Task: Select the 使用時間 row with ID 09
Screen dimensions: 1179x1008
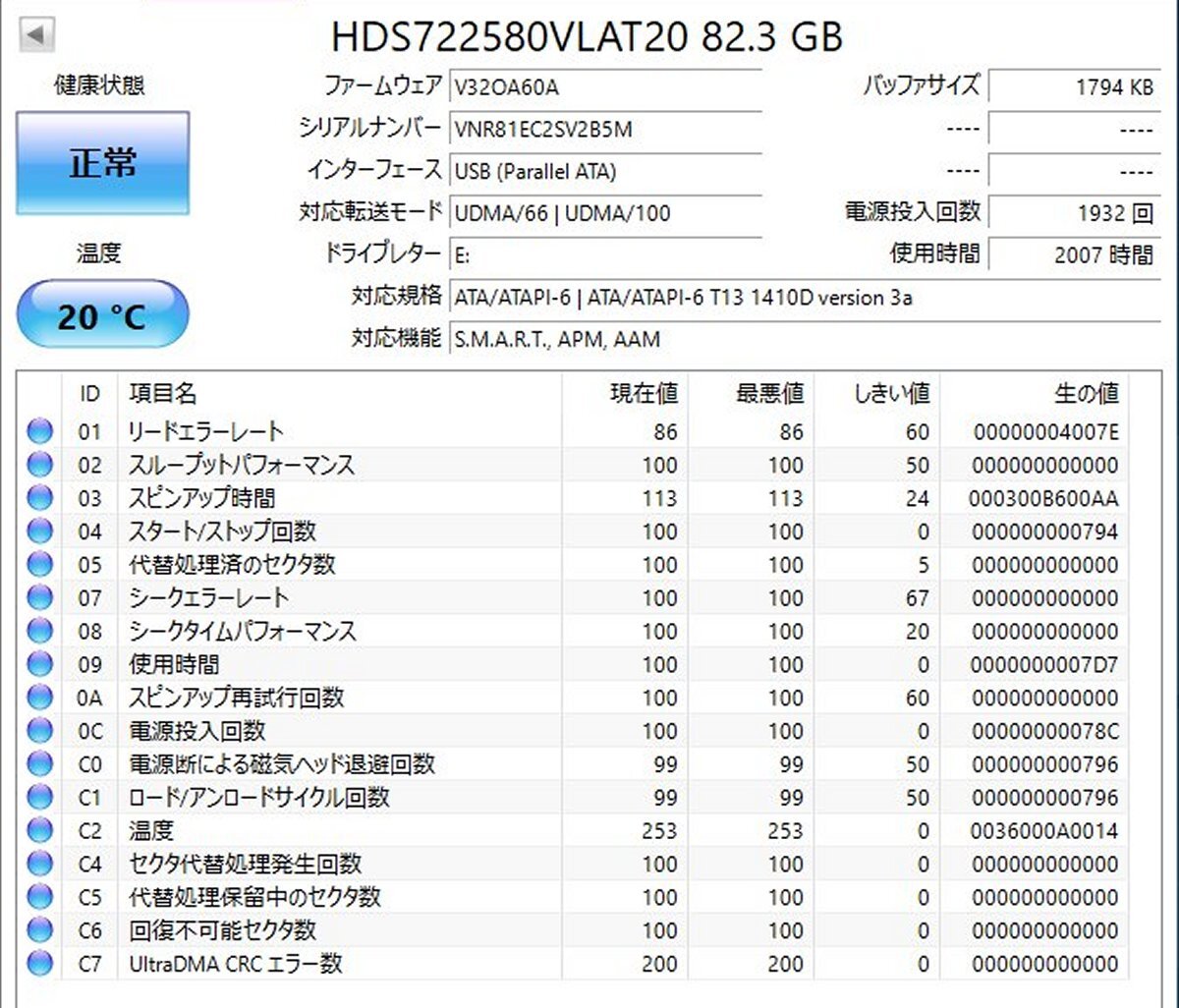Action: (574, 664)
